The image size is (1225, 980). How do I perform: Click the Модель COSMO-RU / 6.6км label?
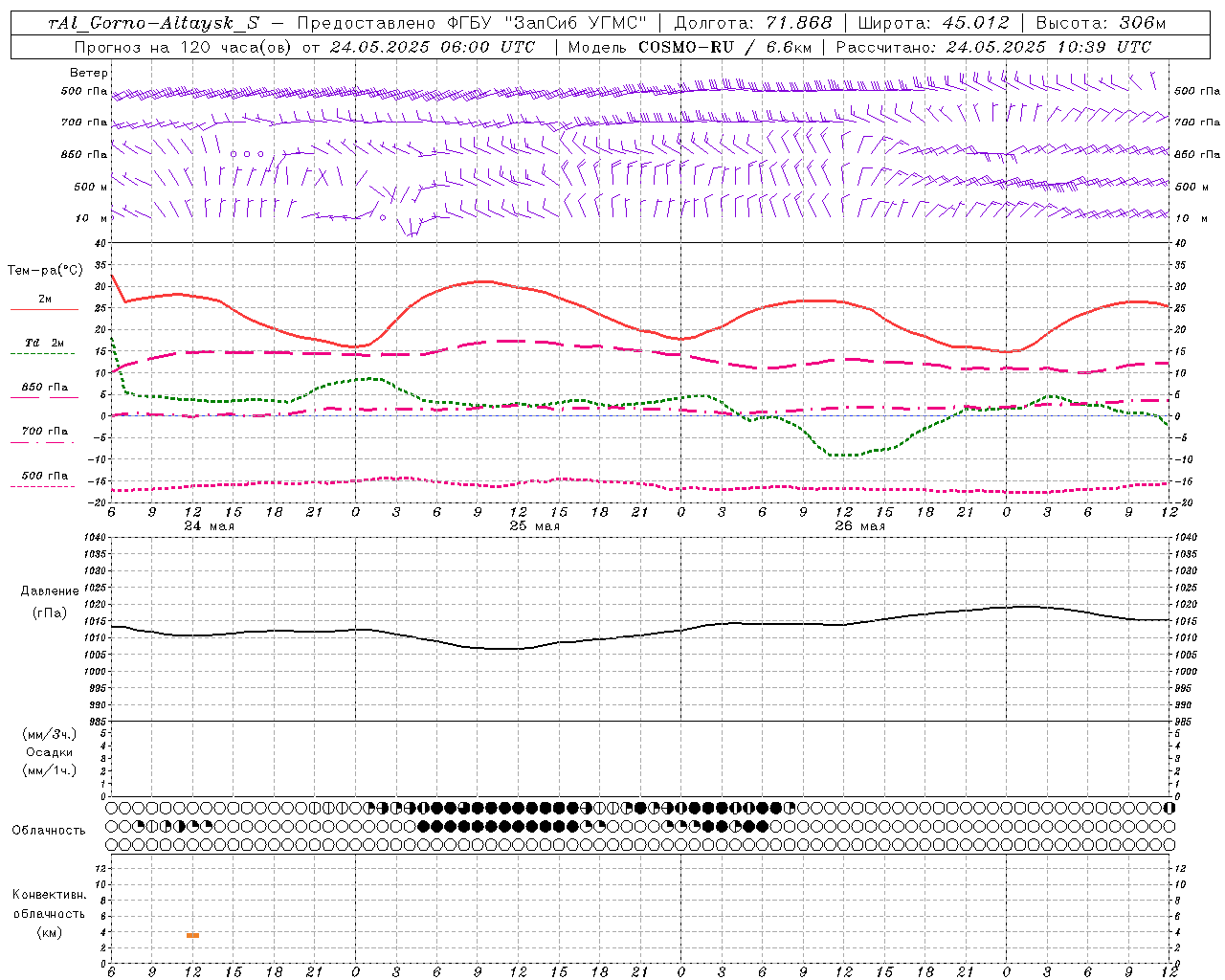tap(689, 47)
